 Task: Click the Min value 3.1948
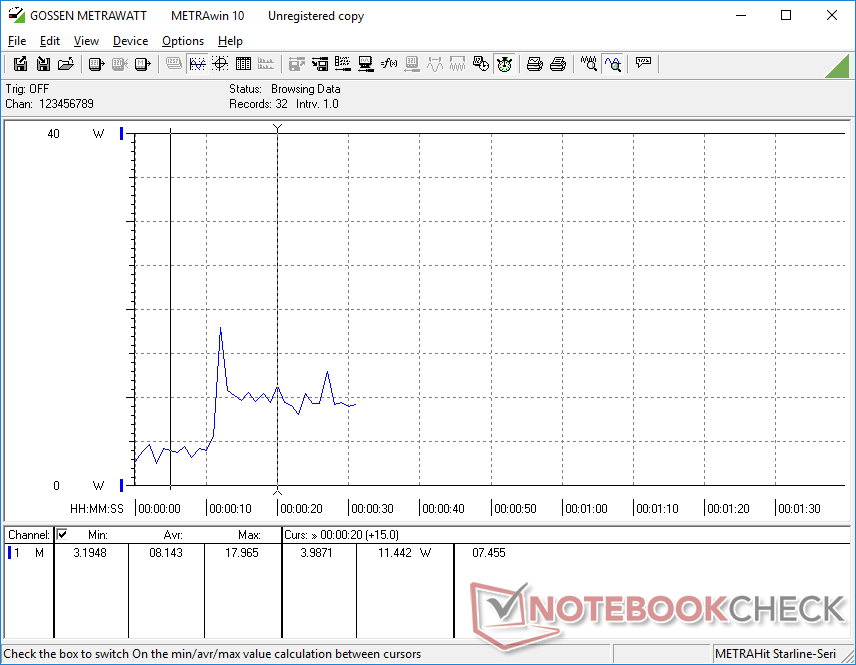pyautogui.click(x=90, y=553)
